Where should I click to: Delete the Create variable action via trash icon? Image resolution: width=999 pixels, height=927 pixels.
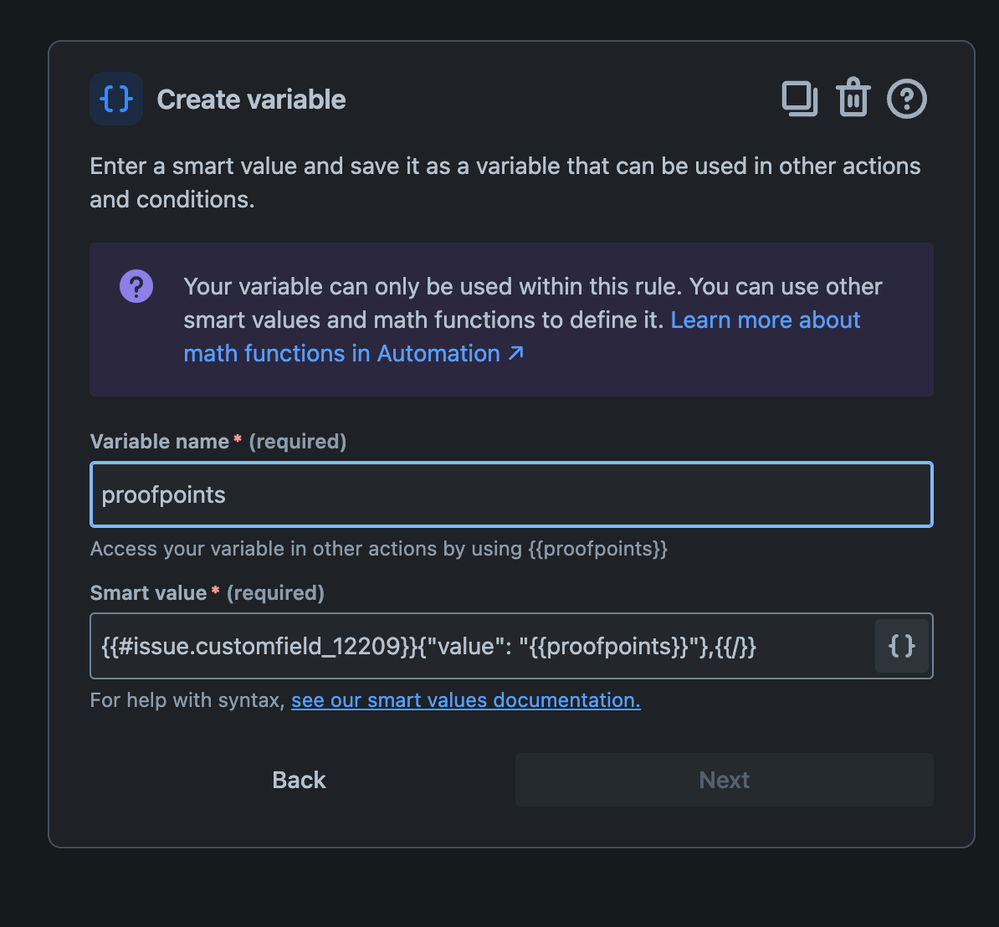click(852, 98)
